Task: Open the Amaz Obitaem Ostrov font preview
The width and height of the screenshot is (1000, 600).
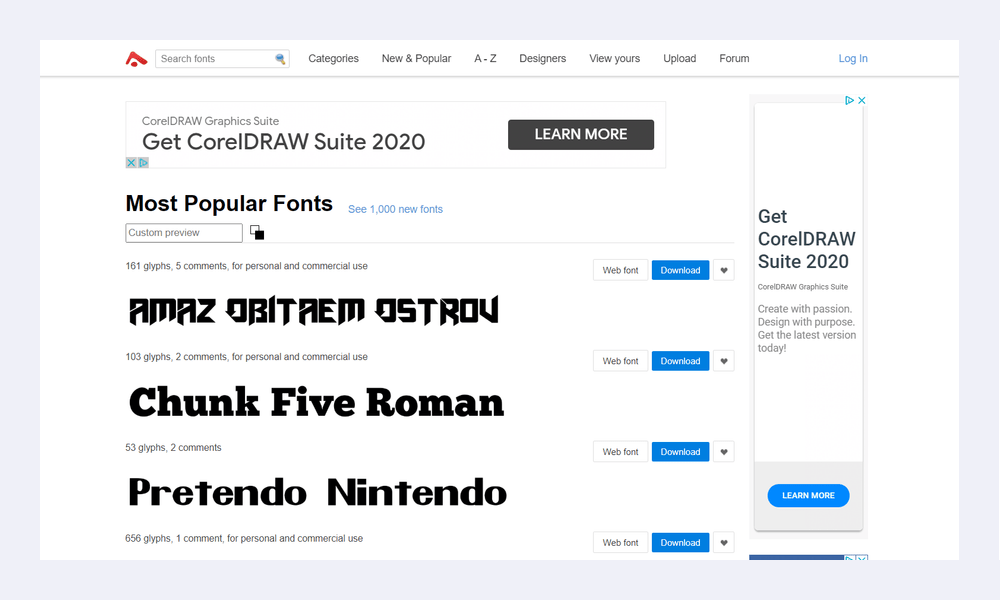Action: [314, 311]
